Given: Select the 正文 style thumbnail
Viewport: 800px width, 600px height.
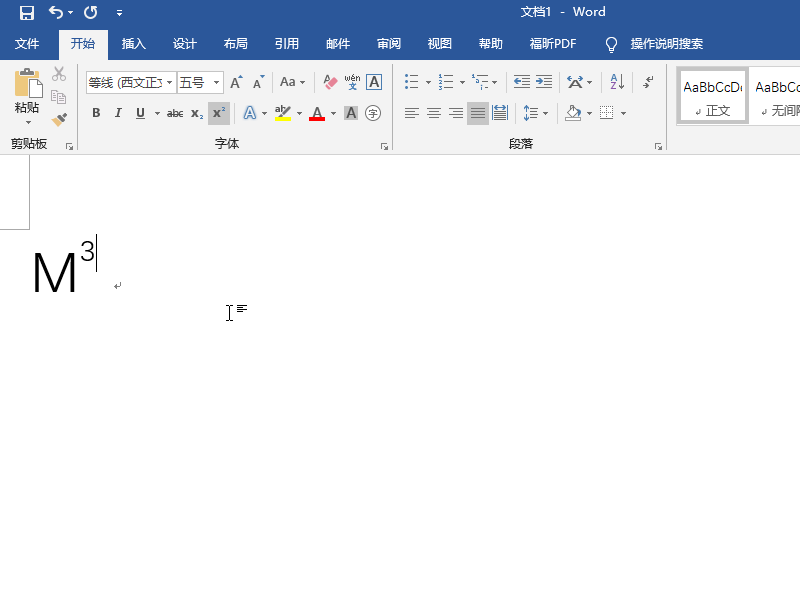Looking at the screenshot, I should (712, 96).
